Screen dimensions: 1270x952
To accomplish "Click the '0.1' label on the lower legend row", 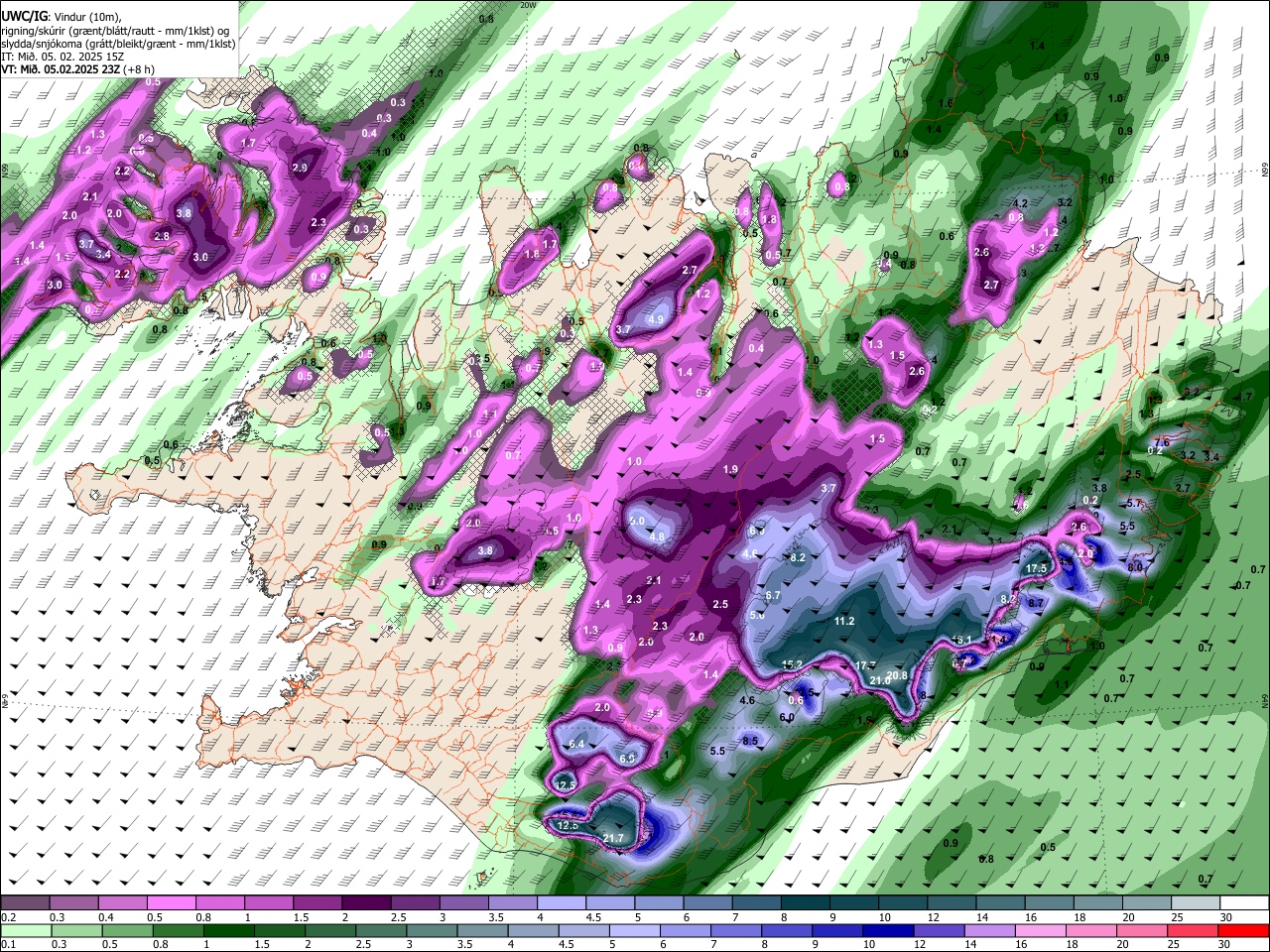I will point(8,945).
